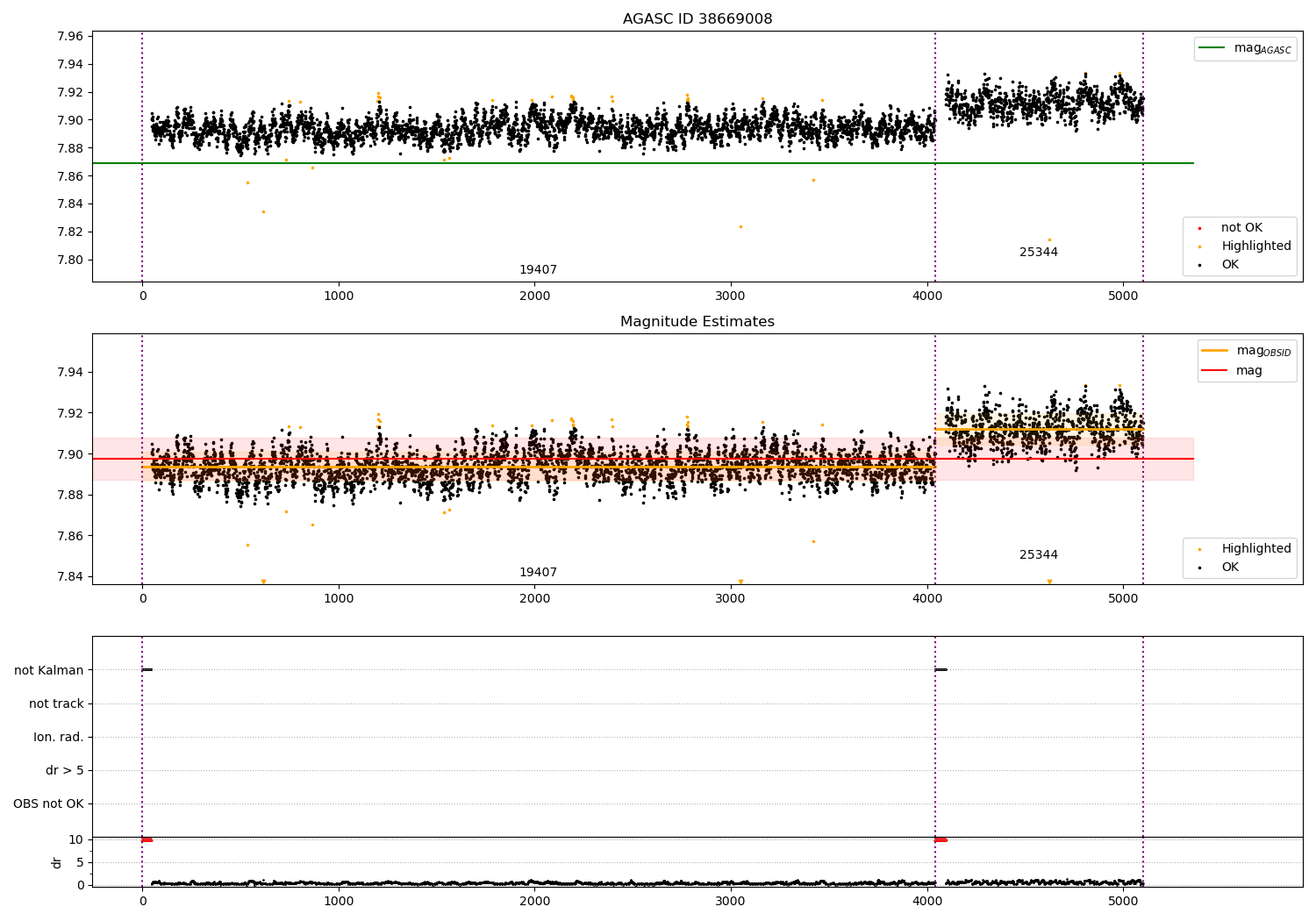This screenshot has width=1316, height=921.
Task: Select the mag AGASC legend entry
Action: pyautogui.click(x=1245, y=48)
